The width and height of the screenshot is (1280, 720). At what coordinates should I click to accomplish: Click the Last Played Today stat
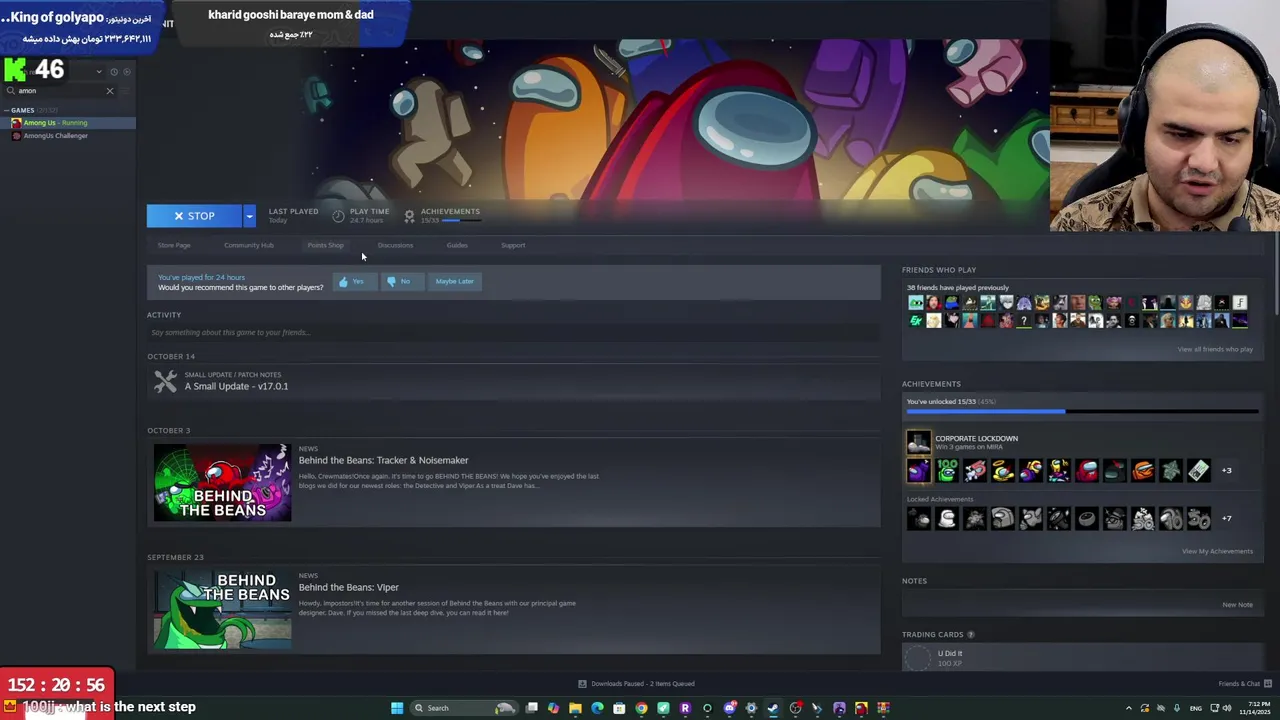tap(293, 216)
